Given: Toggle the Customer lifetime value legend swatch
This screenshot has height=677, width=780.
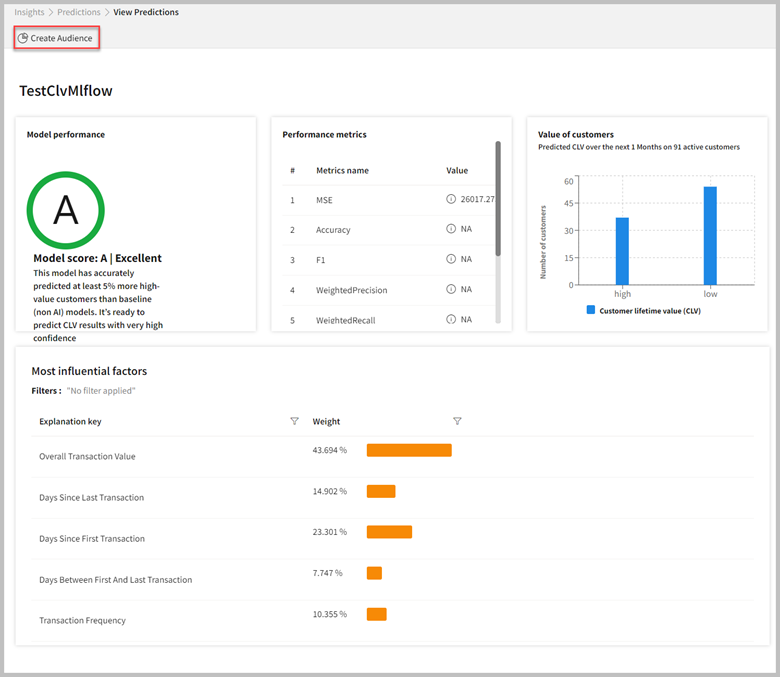Looking at the screenshot, I should pos(591,310).
